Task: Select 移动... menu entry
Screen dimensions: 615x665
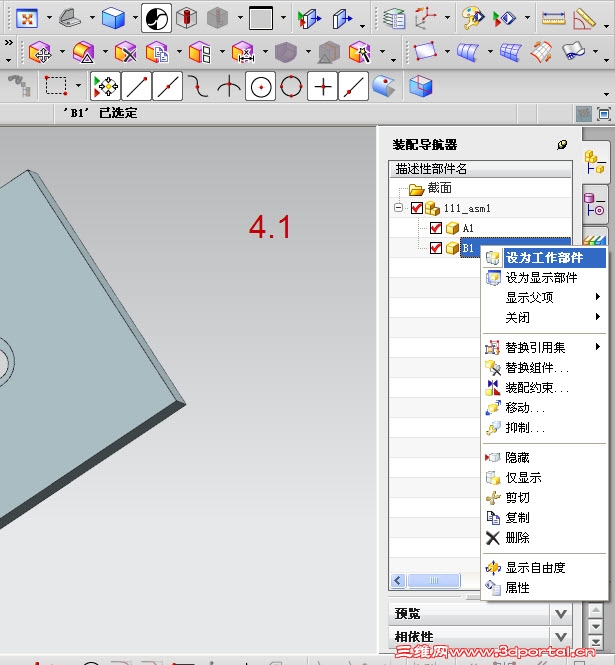Action: coord(545,408)
